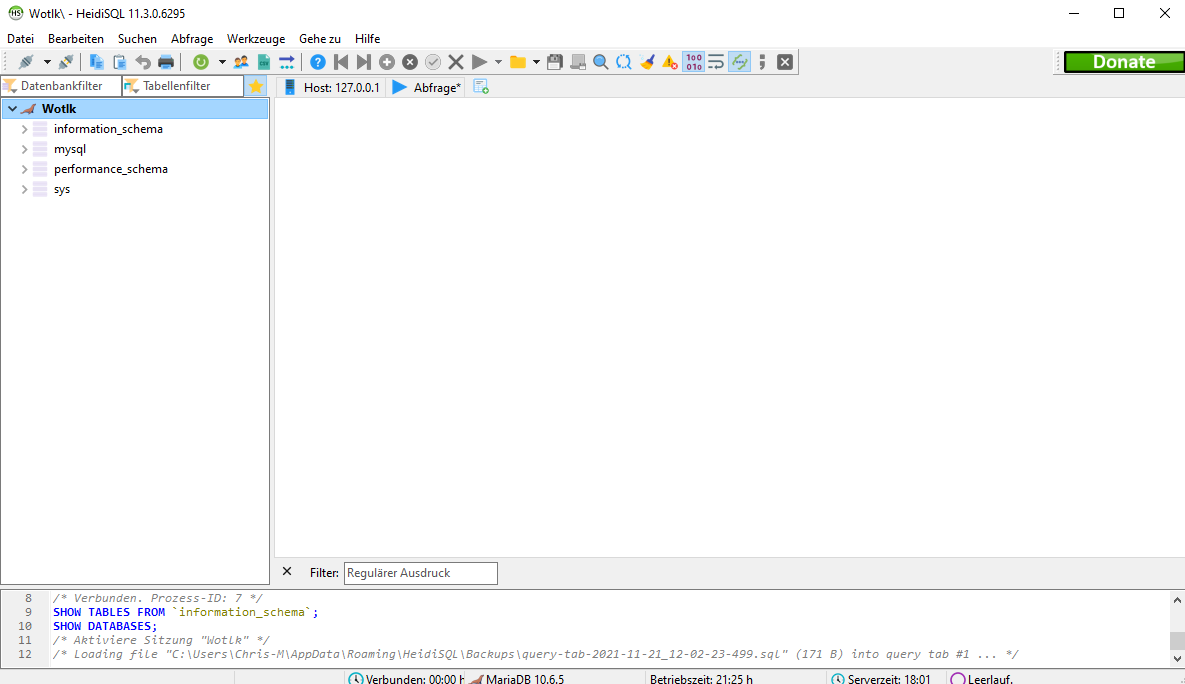The width and height of the screenshot is (1185, 684).
Task: Select information_schema in tree
Action: tap(108, 129)
